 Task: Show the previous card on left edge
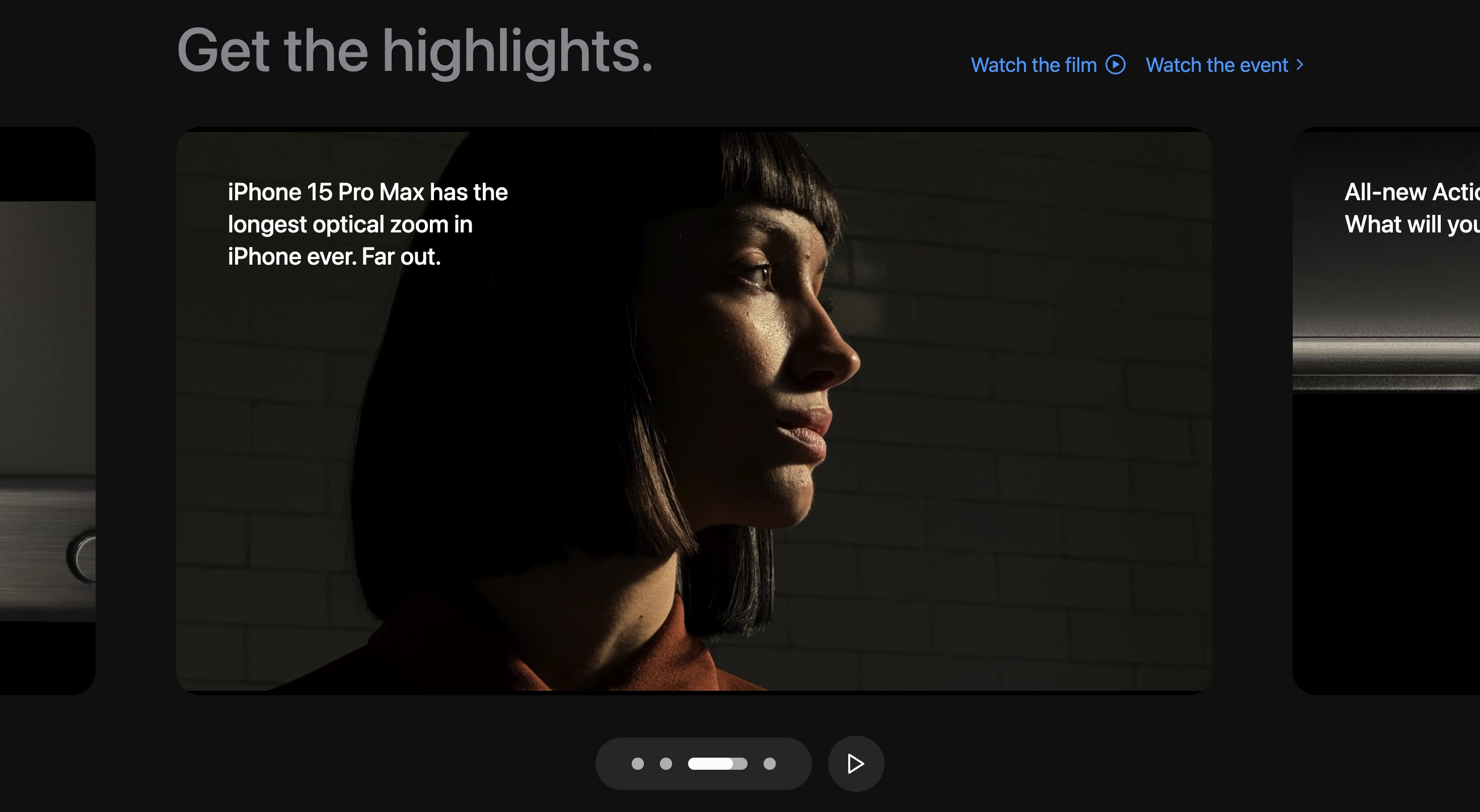48,411
